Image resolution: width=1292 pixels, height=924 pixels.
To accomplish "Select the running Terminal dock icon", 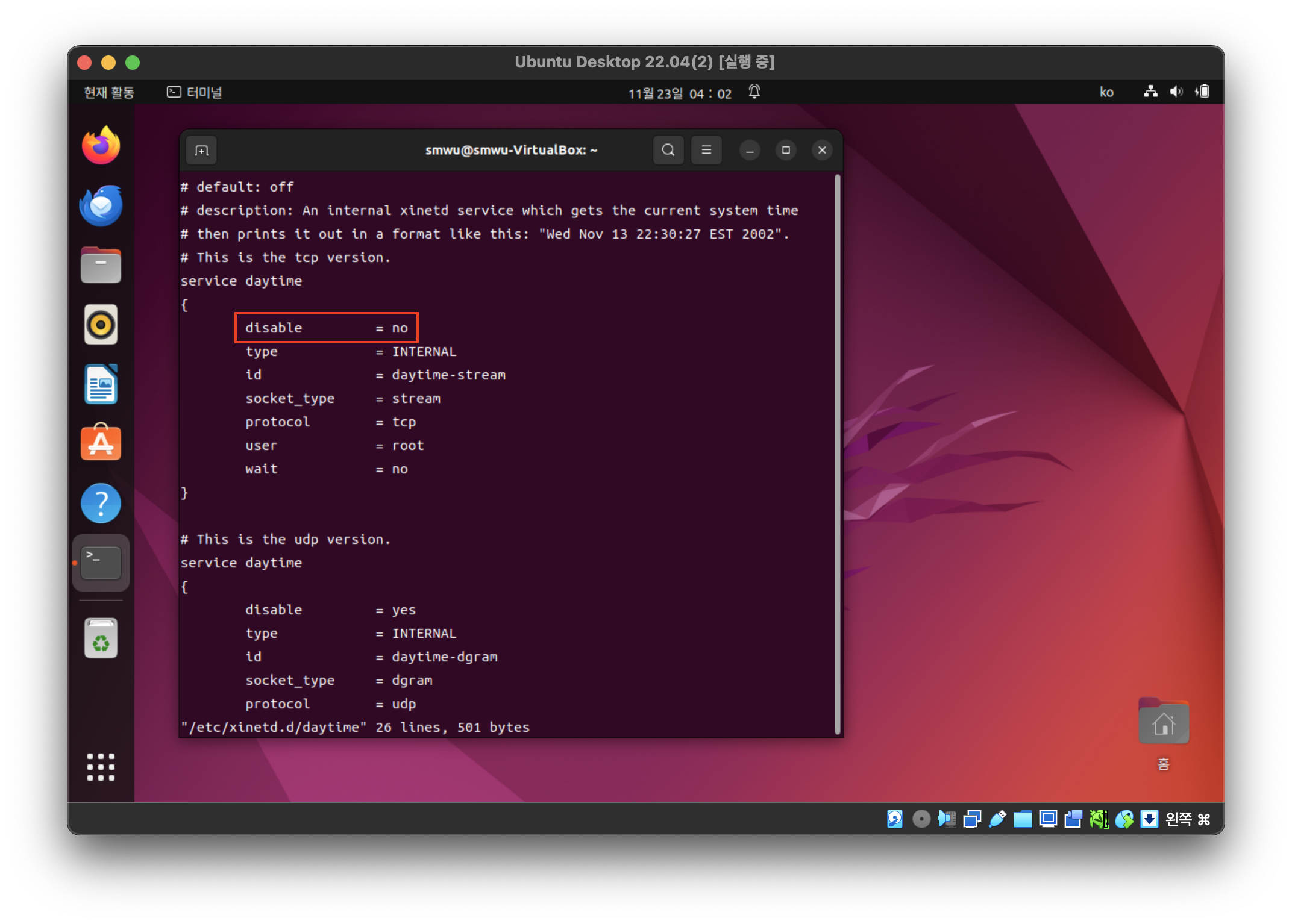I will [x=101, y=563].
